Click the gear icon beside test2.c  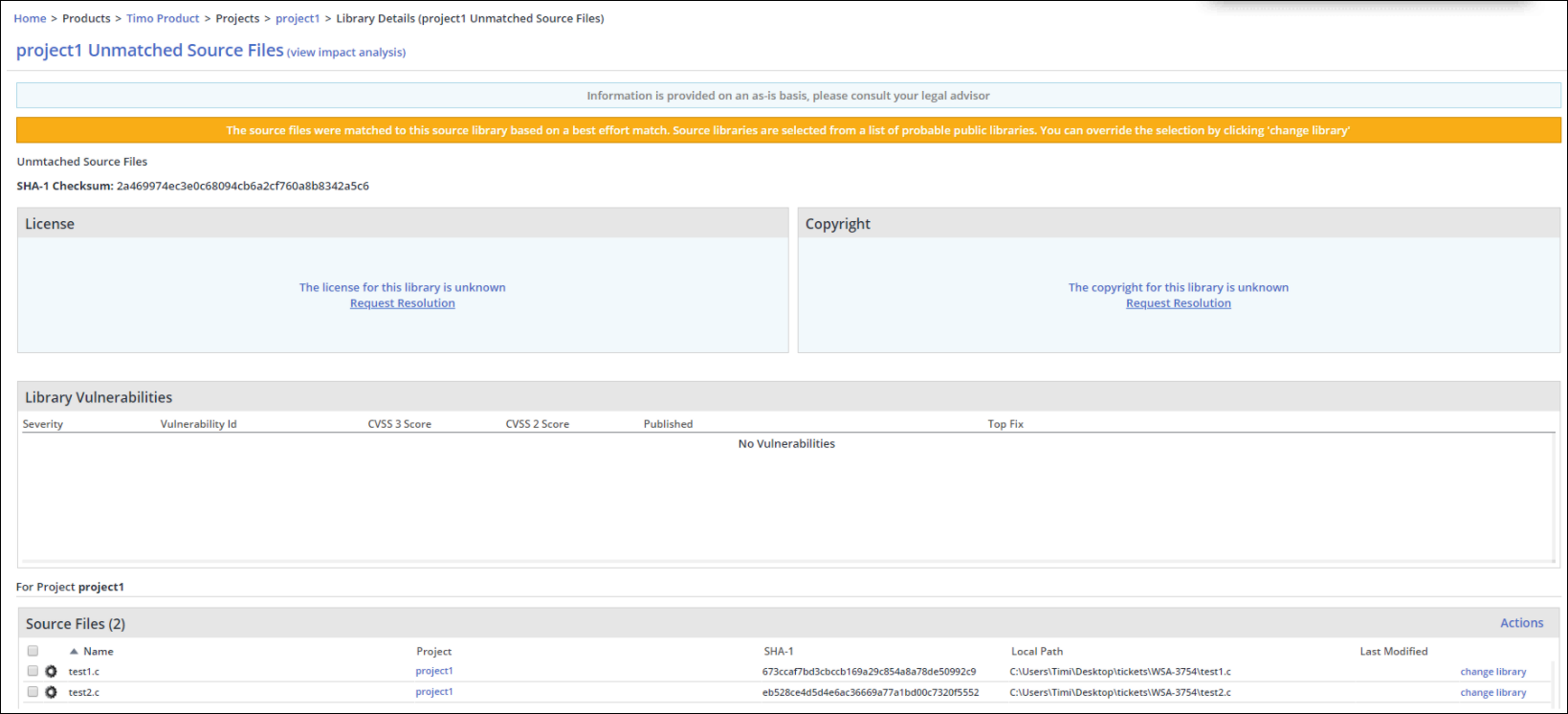point(52,692)
